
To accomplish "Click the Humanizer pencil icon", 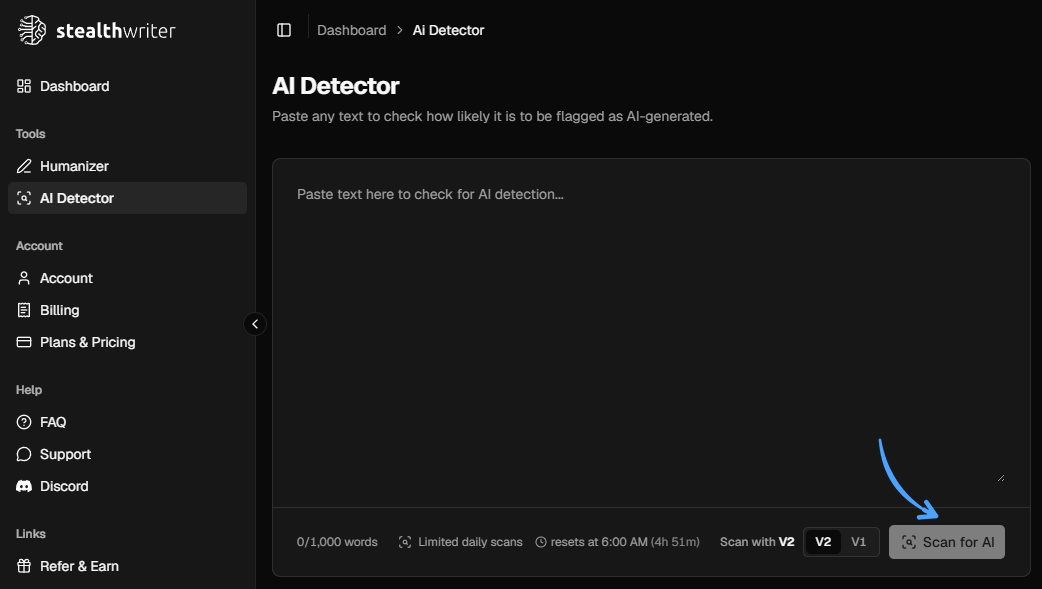I will [24, 166].
